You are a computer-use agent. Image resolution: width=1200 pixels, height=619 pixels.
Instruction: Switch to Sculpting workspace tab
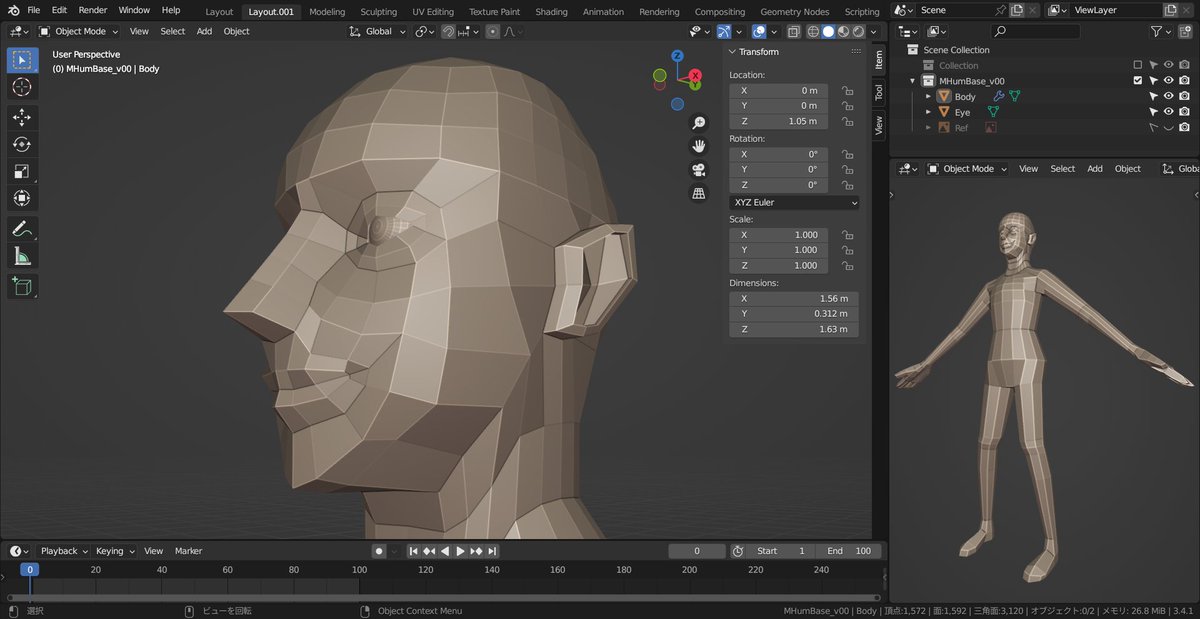[x=379, y=12]
